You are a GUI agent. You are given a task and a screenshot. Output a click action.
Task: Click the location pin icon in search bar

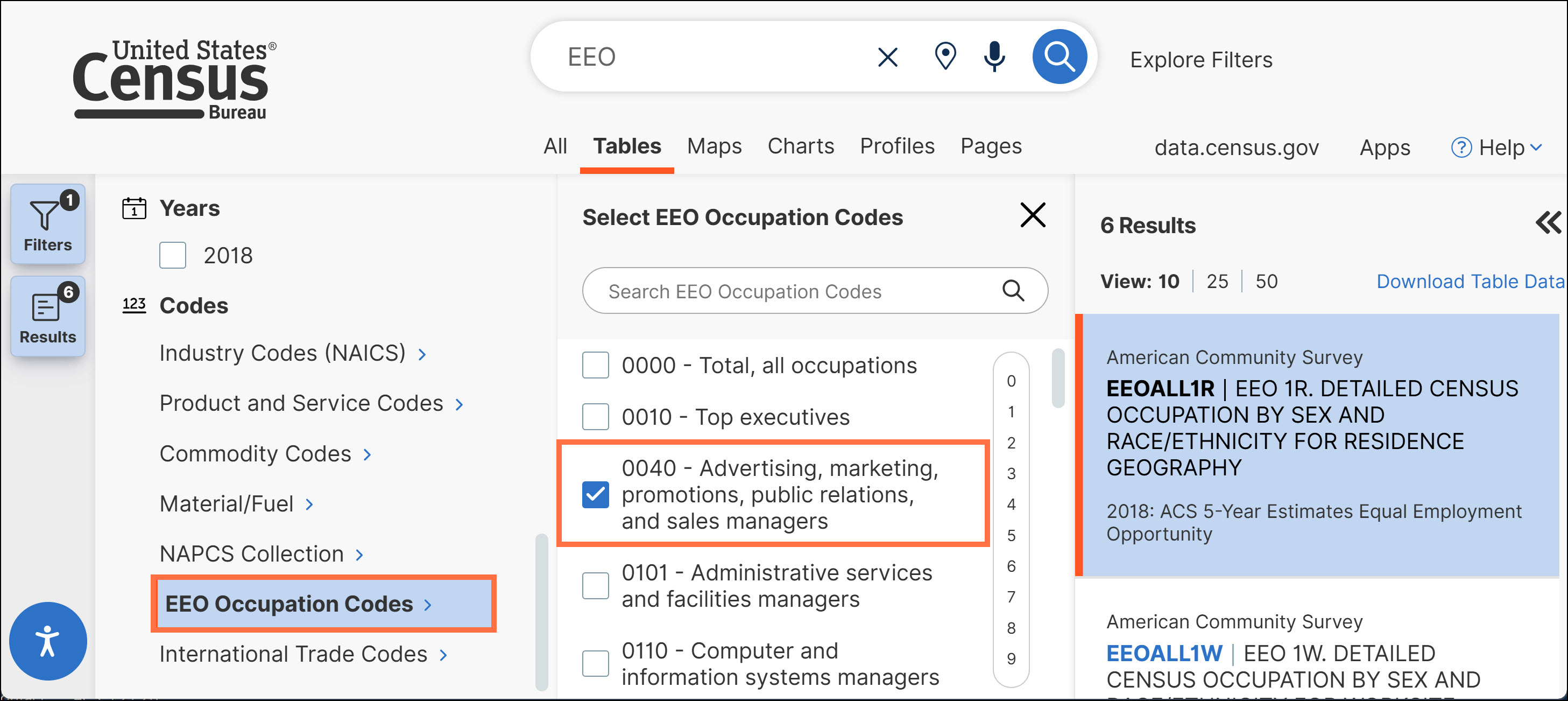point(945,57)
